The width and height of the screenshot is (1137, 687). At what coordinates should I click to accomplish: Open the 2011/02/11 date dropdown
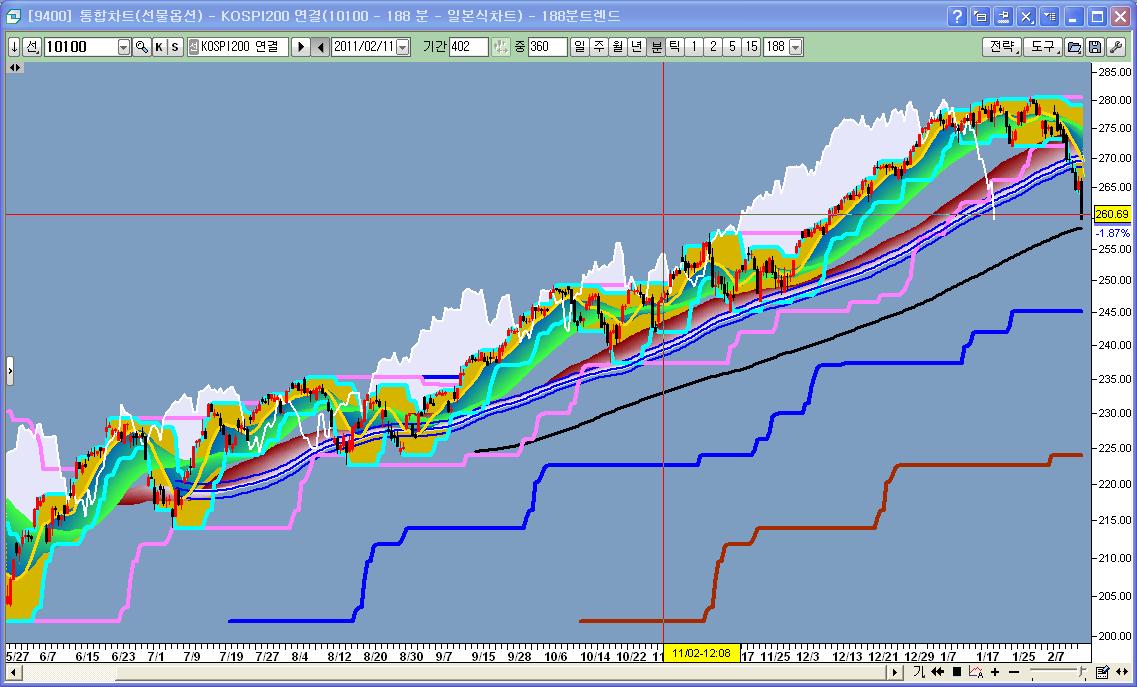point(403,47)
